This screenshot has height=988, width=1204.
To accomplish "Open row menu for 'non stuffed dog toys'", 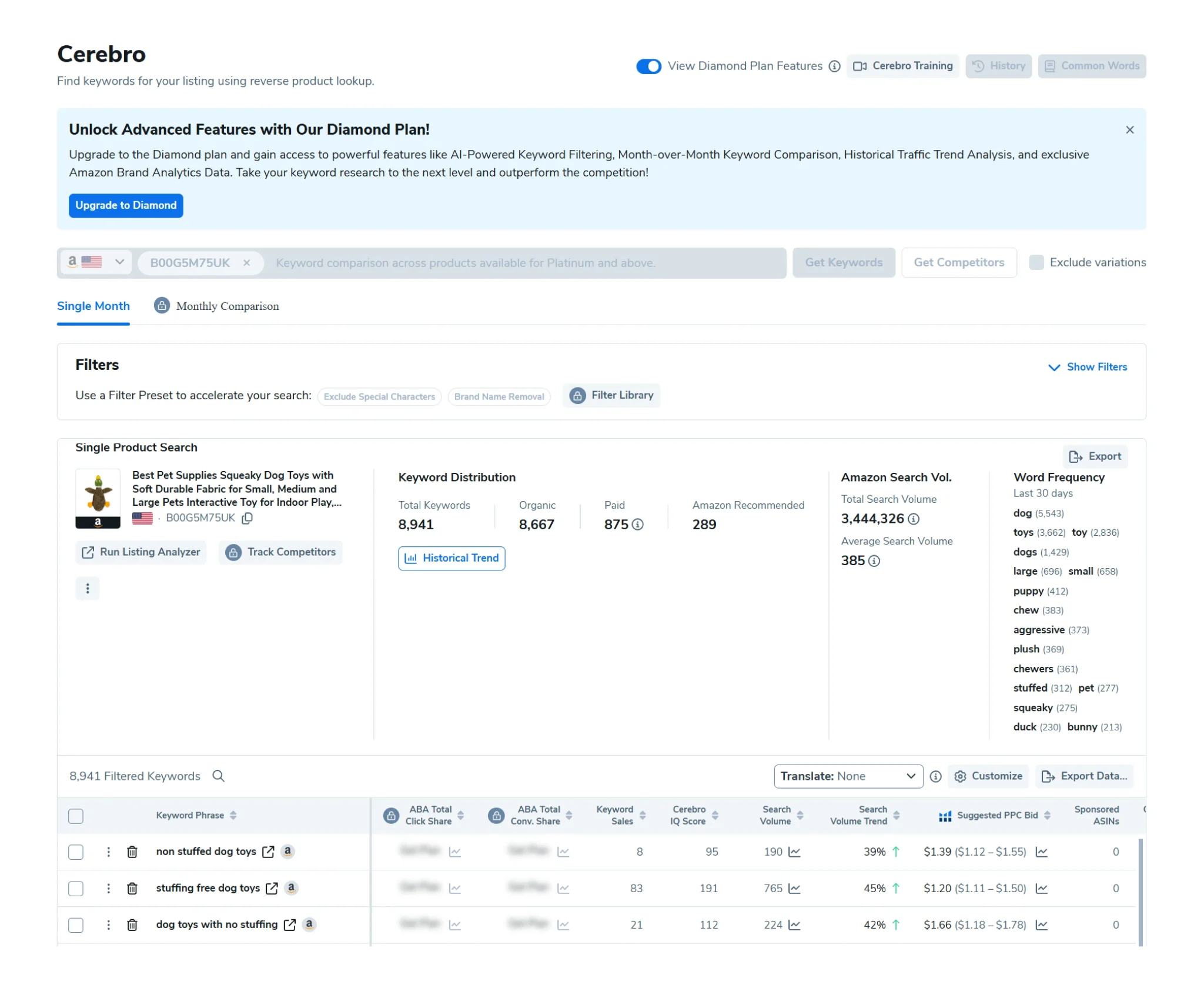I will (108, 852).
